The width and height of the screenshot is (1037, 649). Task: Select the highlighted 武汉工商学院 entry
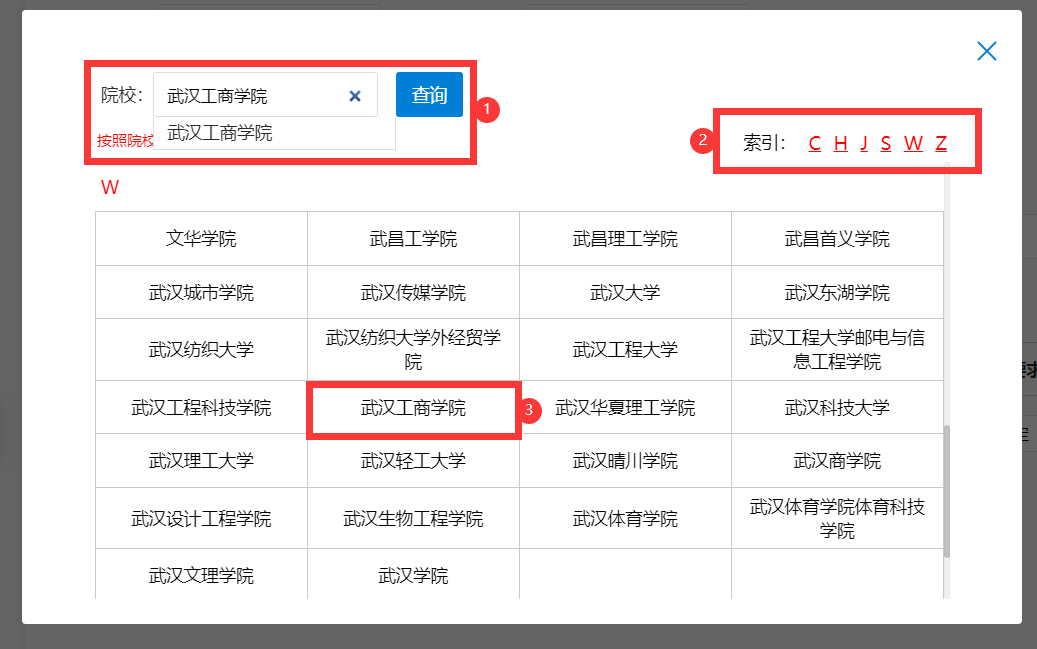point(413,410)
